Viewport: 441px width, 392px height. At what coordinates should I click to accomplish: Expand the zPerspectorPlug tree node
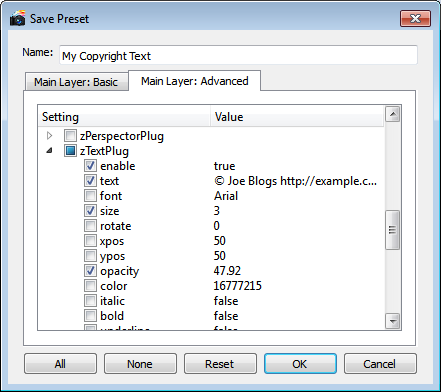pos(50,136)
